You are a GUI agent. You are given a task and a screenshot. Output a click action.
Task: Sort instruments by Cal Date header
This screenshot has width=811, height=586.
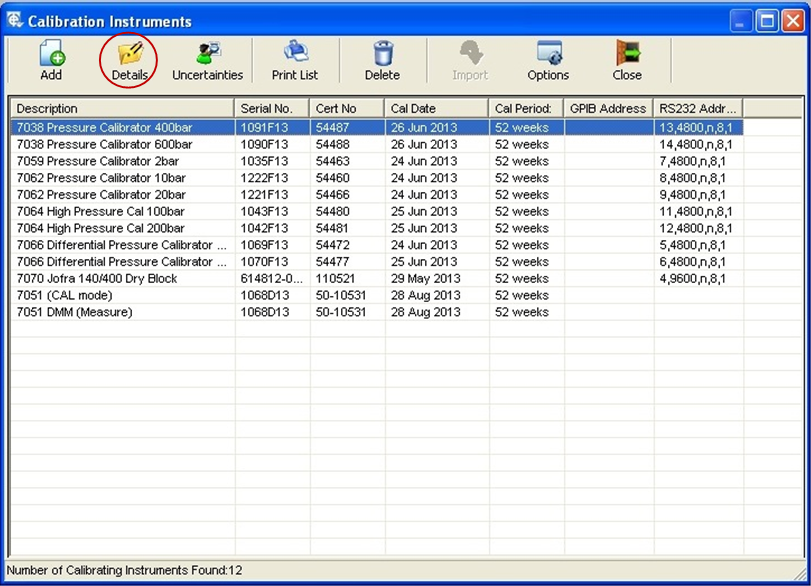436,108
